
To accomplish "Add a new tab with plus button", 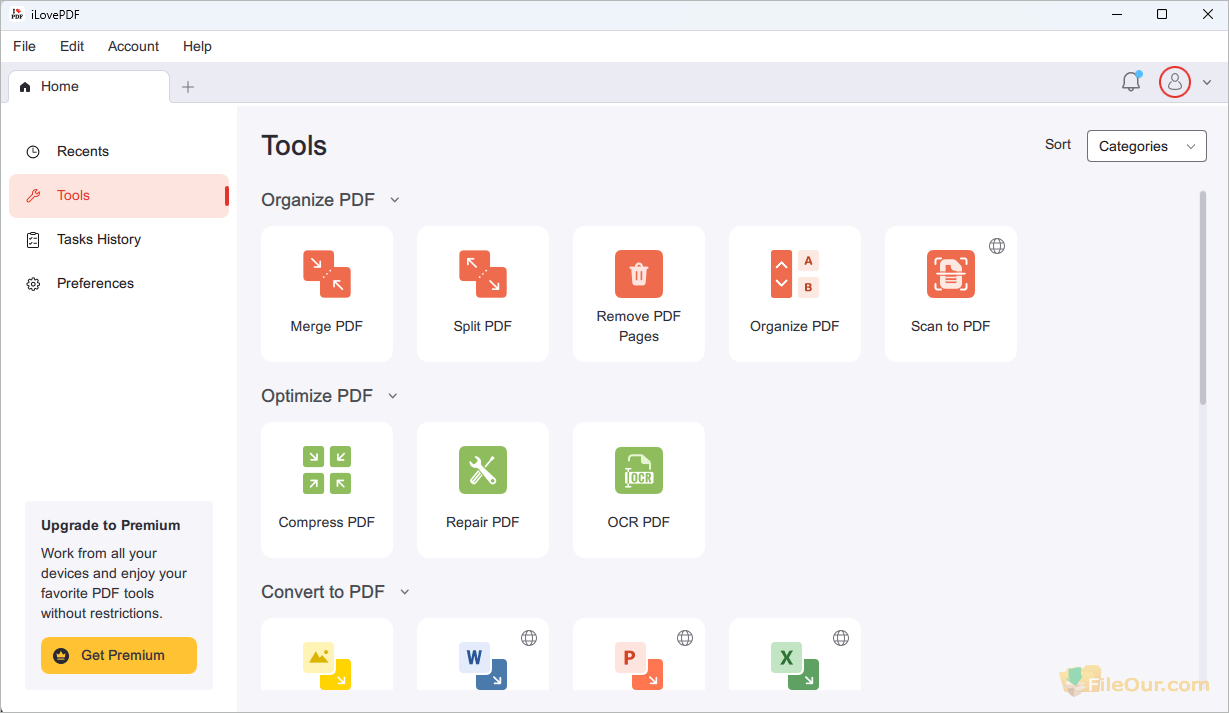I will (x=187, y=87).
